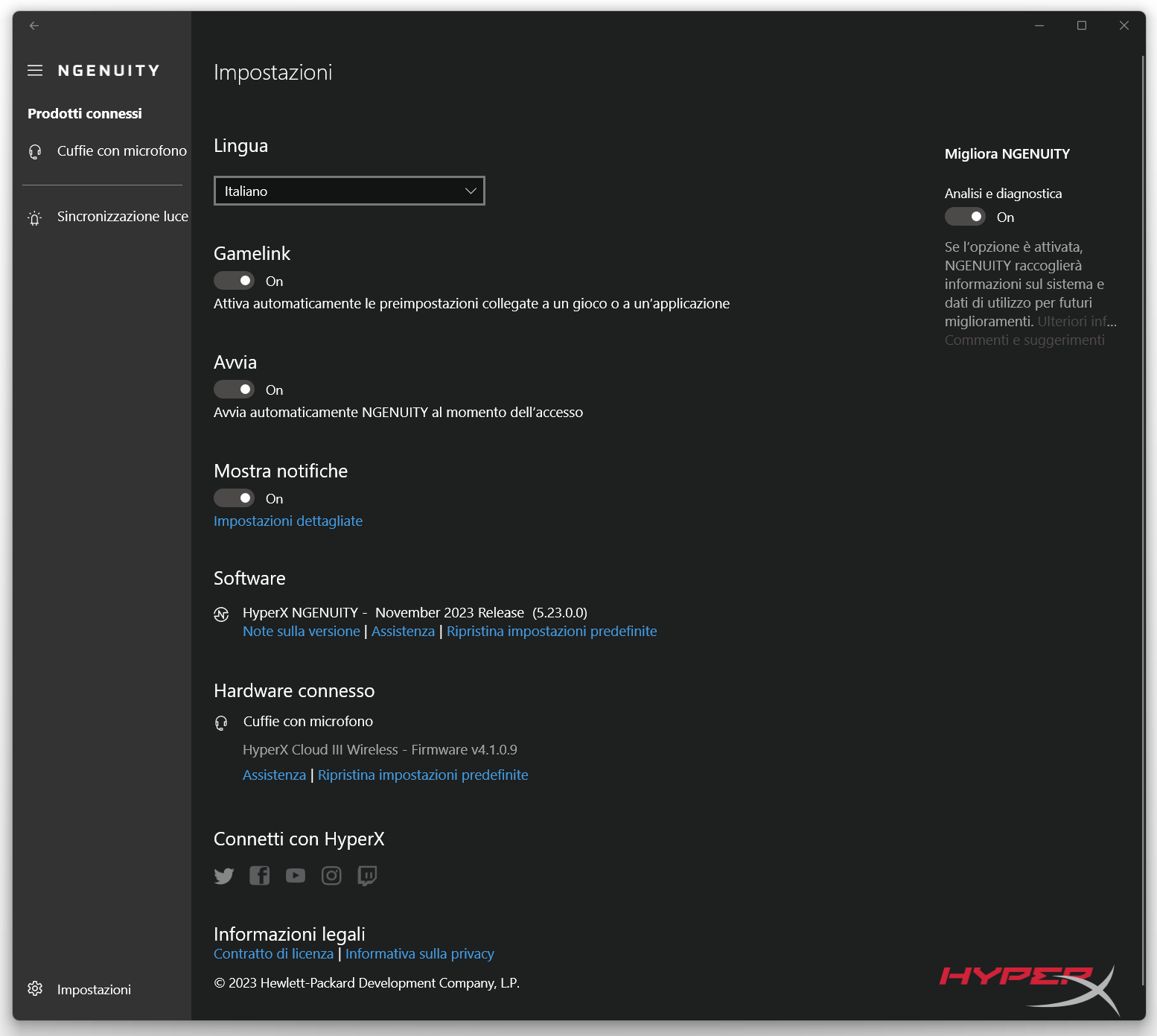This screenshot has width=1157, height=1036.
Task: Click the Prodotti connessi heading
Action: coord(85,113)
